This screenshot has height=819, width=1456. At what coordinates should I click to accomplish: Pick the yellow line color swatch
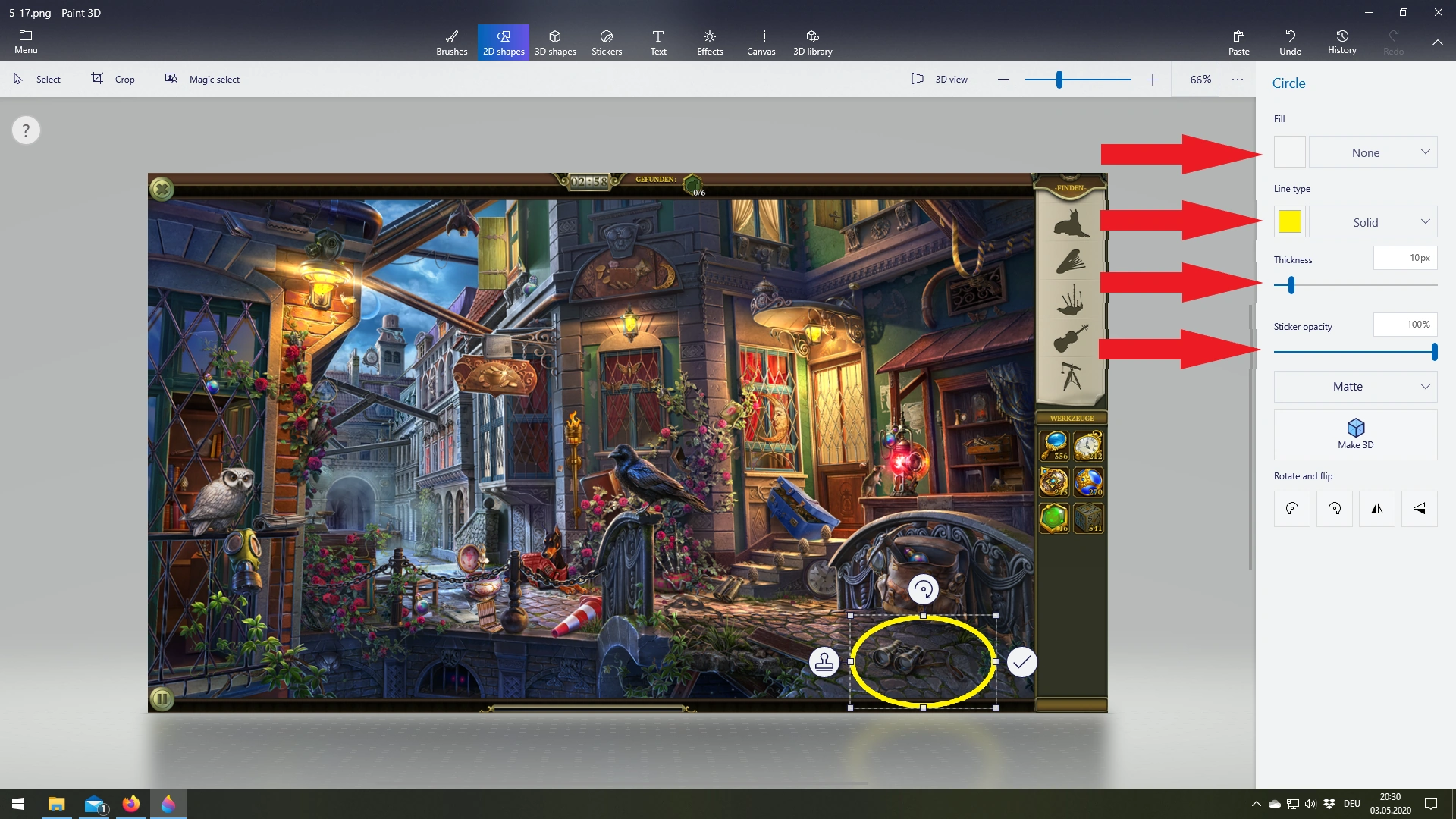(1289, 221)
